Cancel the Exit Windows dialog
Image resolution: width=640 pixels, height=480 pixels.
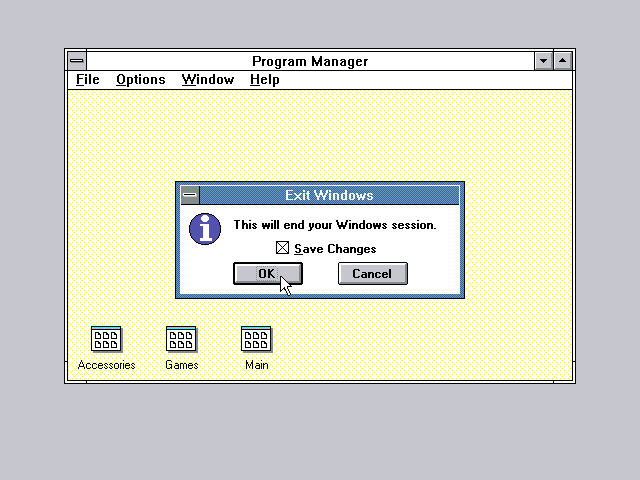(x=373, y=273)
